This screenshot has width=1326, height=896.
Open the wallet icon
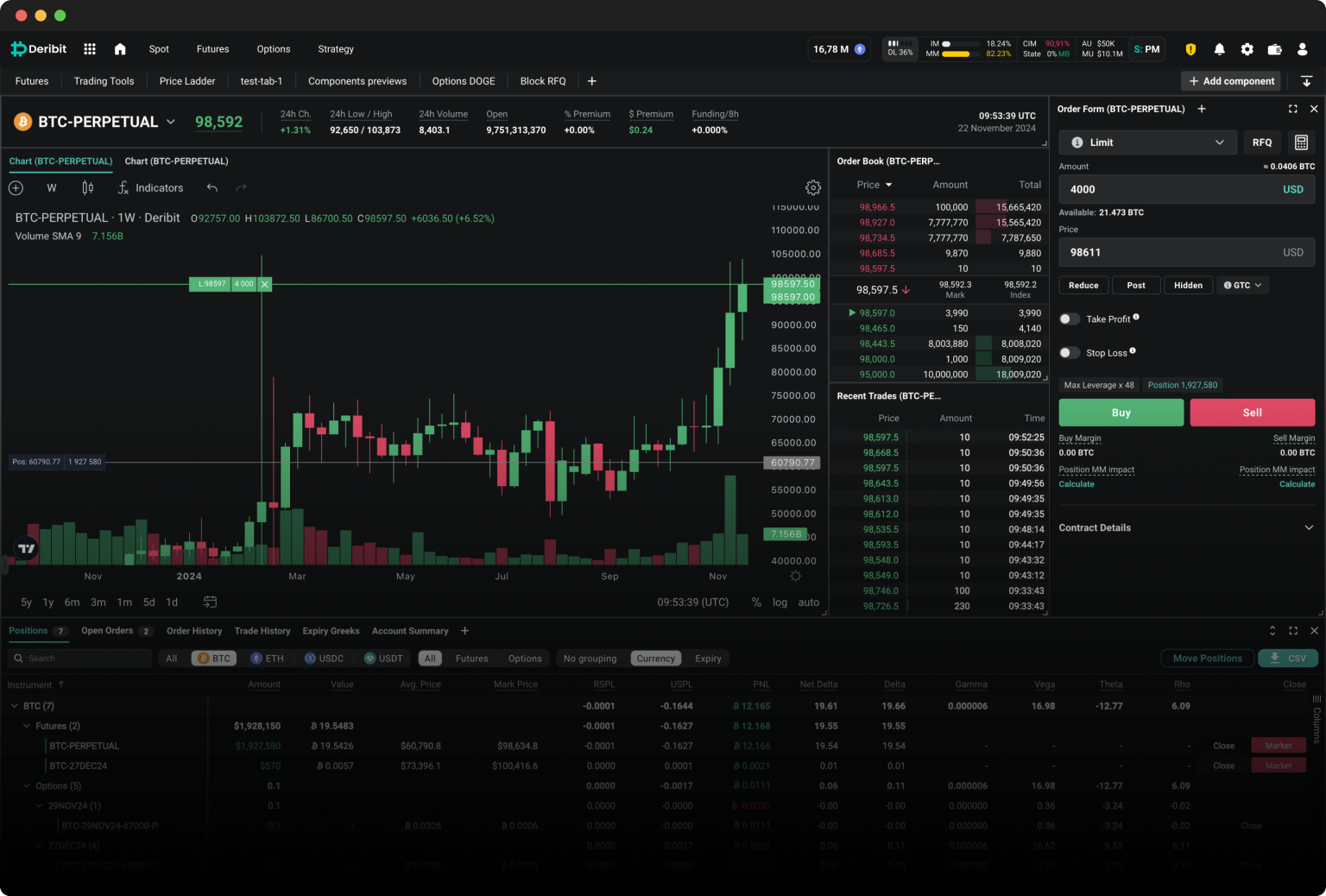(x=1274, y=49)
